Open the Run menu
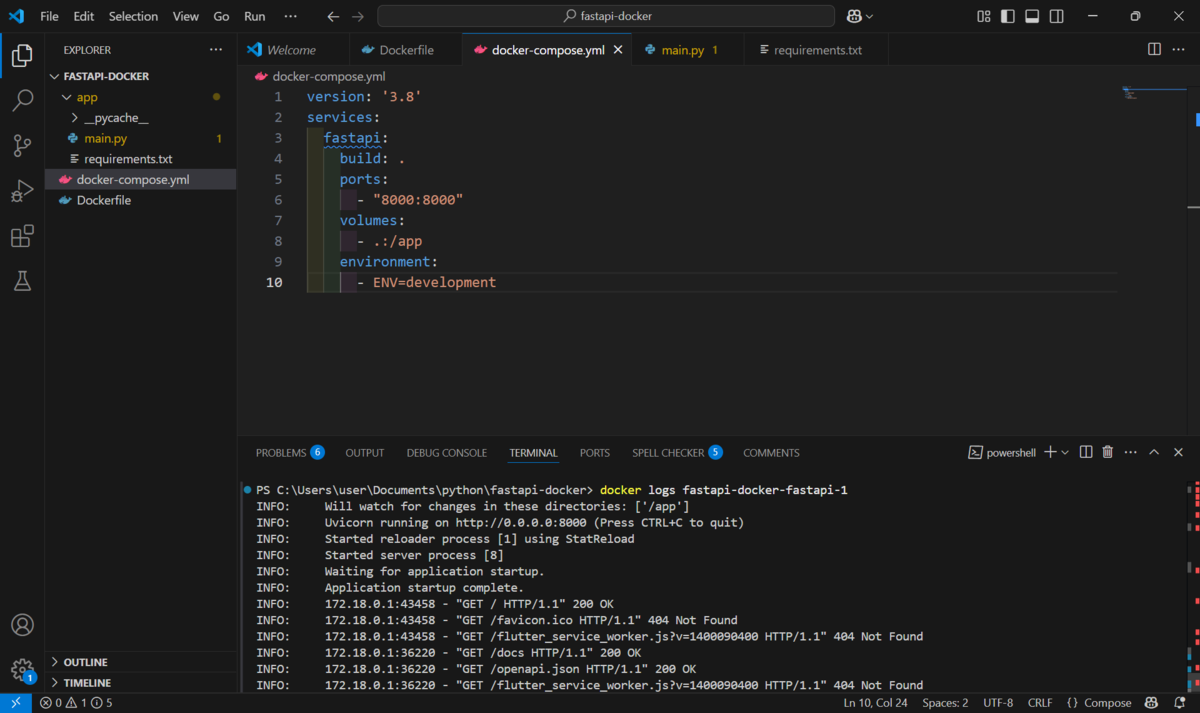Image resolution: width=1200 pixels, height=713 pixels. pyautogui.click(x=255, y=16)
